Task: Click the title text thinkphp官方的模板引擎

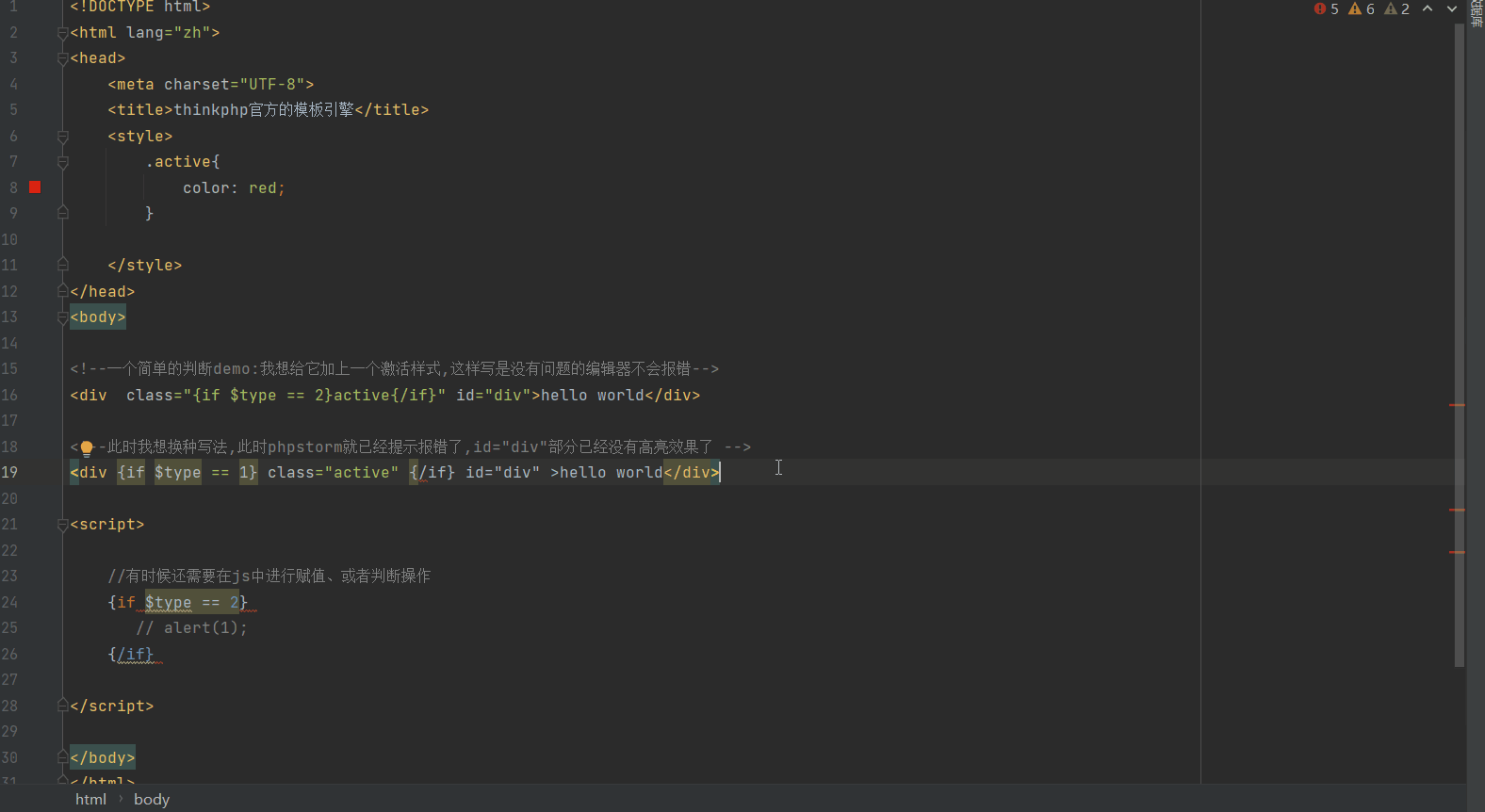Action: (x=264, y=110)
